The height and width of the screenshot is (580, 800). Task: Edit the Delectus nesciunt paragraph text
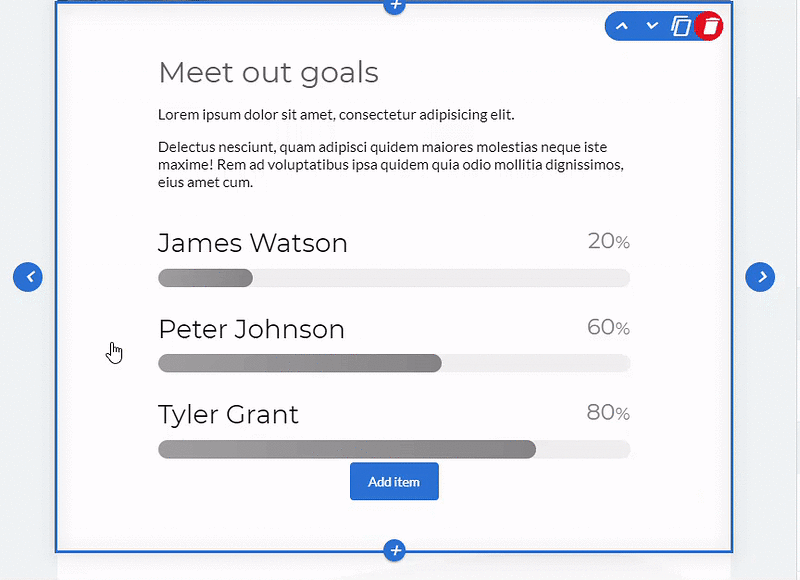(391, 165)
